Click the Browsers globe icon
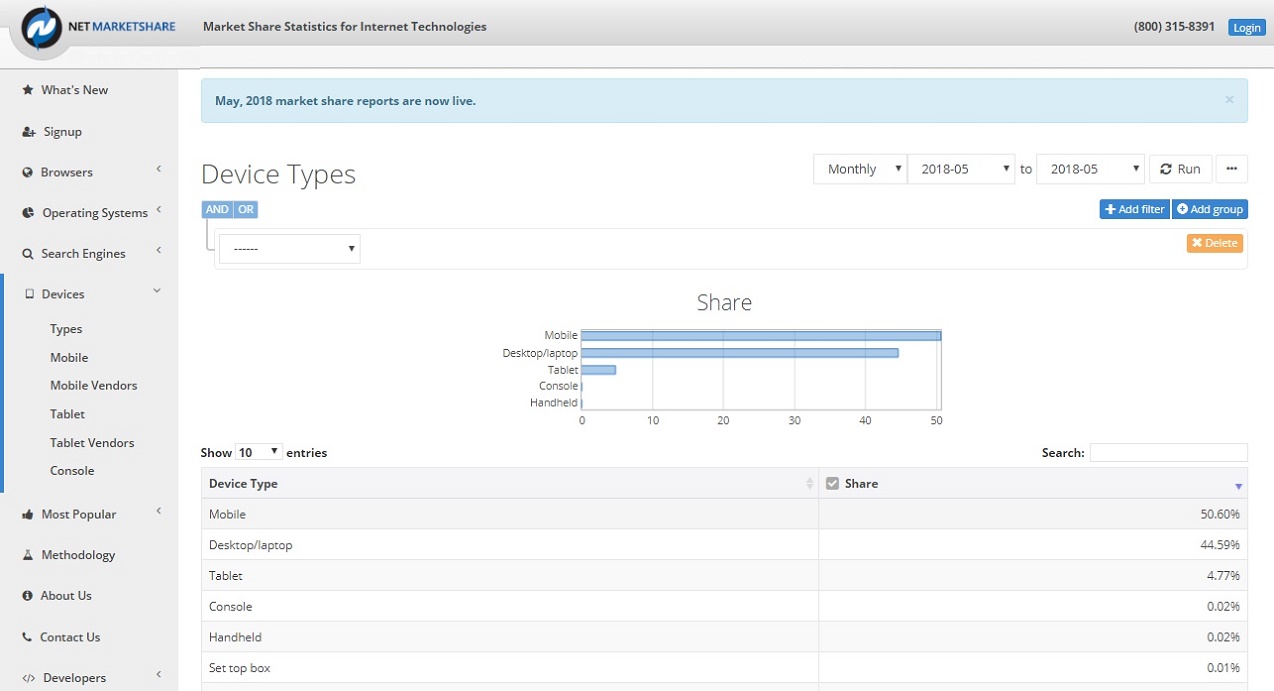The width and height of the screenshot is (1274, 691). [28, 173]
